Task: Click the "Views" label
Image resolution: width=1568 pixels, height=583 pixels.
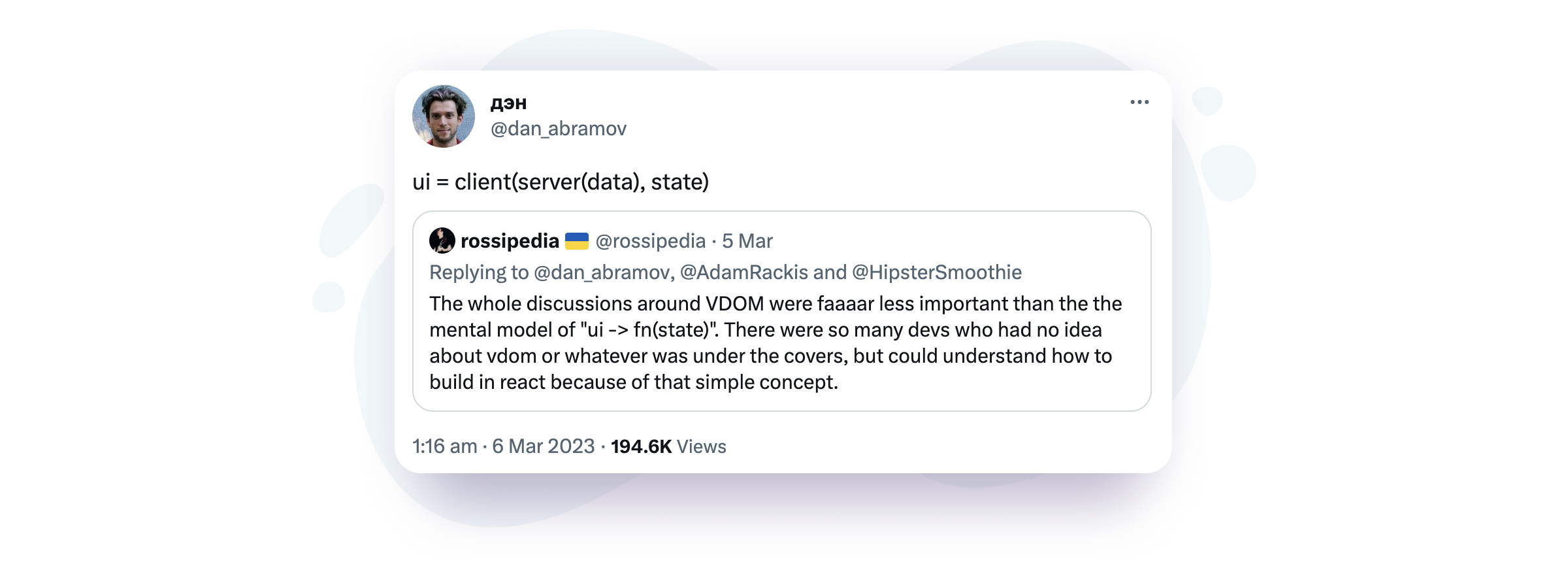Action: (702, 446)
